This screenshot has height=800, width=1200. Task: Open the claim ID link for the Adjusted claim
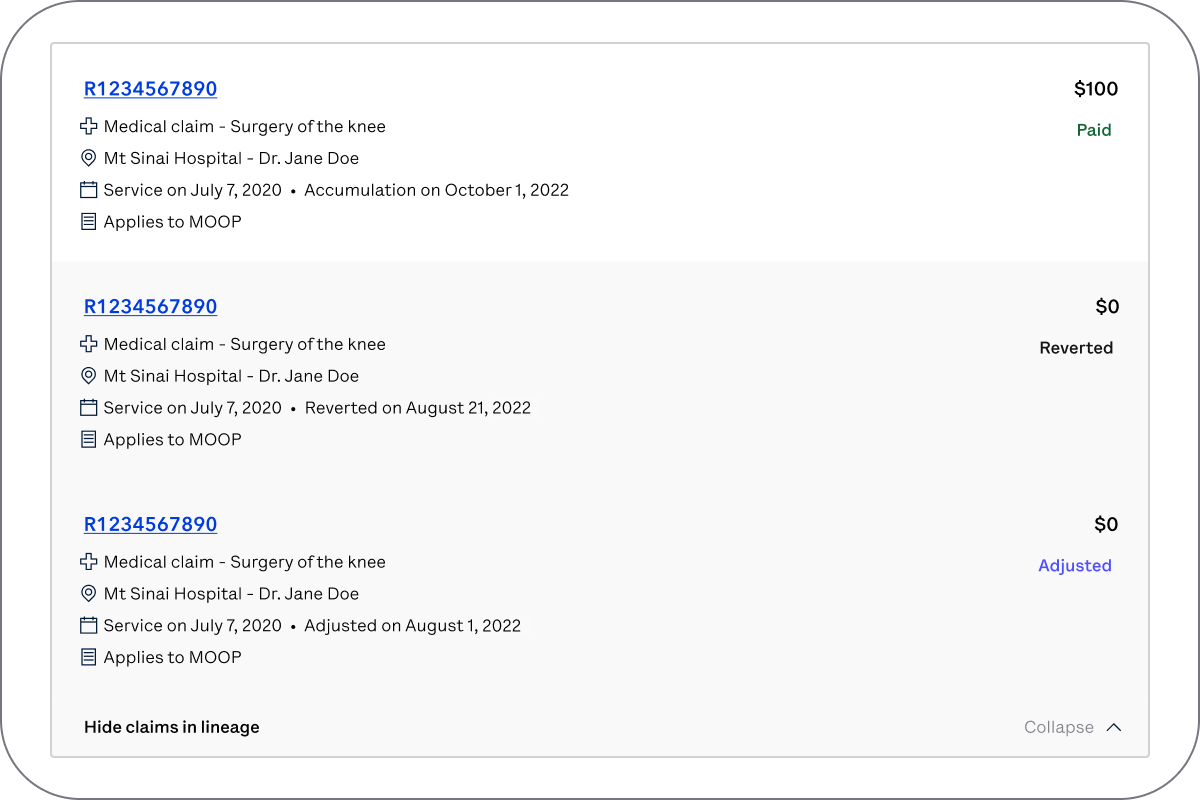click(x=150, y=525)
